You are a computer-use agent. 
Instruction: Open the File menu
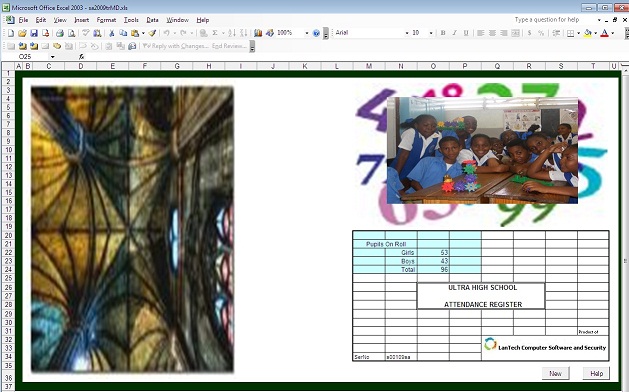click(x=23, y=20)
